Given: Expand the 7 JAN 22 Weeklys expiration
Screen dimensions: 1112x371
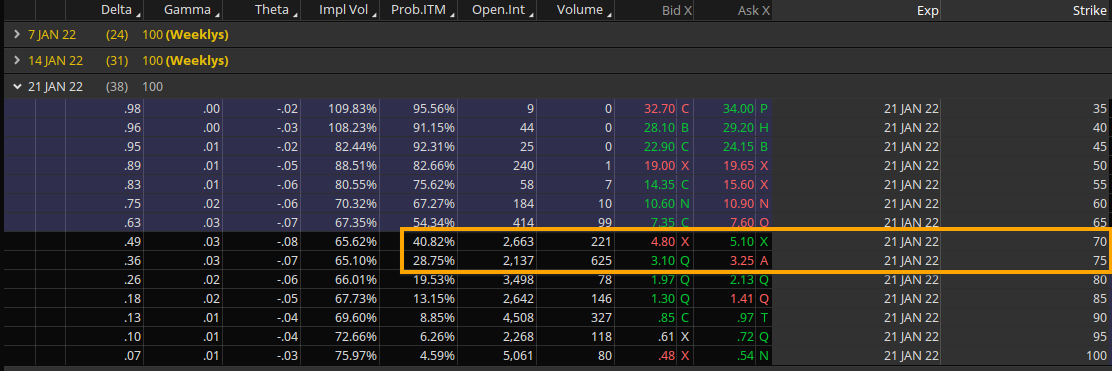Looking at the screenshot, I should 18,34.
